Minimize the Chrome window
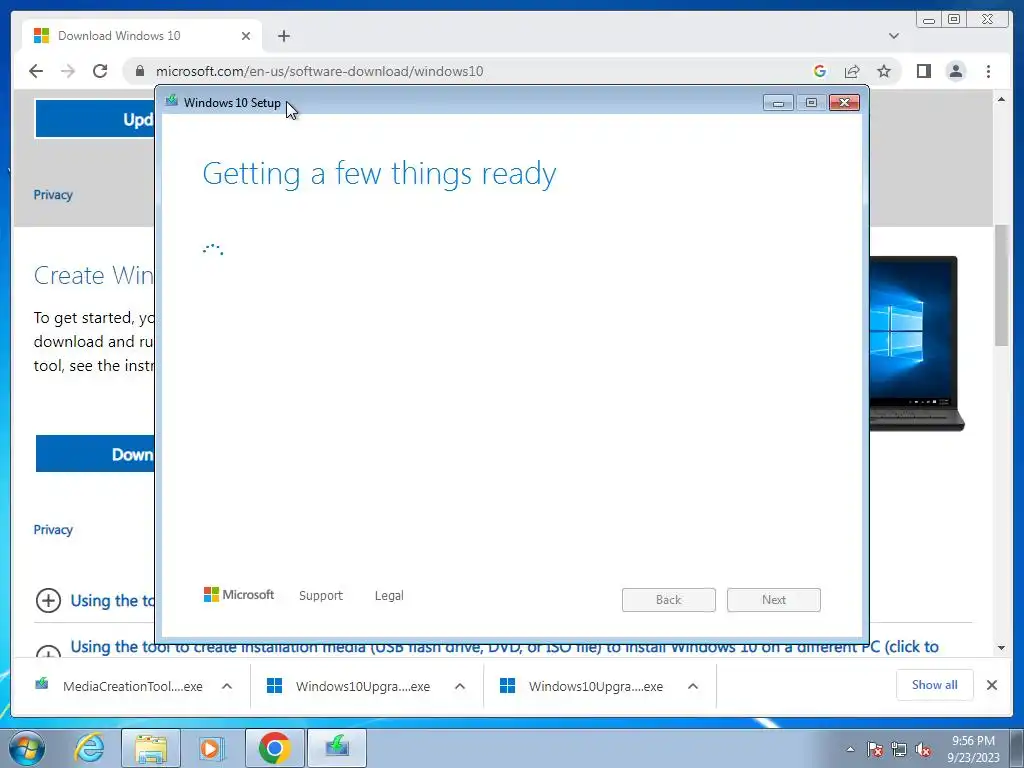This screenshot has height=768, width=1024. pyautogui.click(x=929, y=20)
